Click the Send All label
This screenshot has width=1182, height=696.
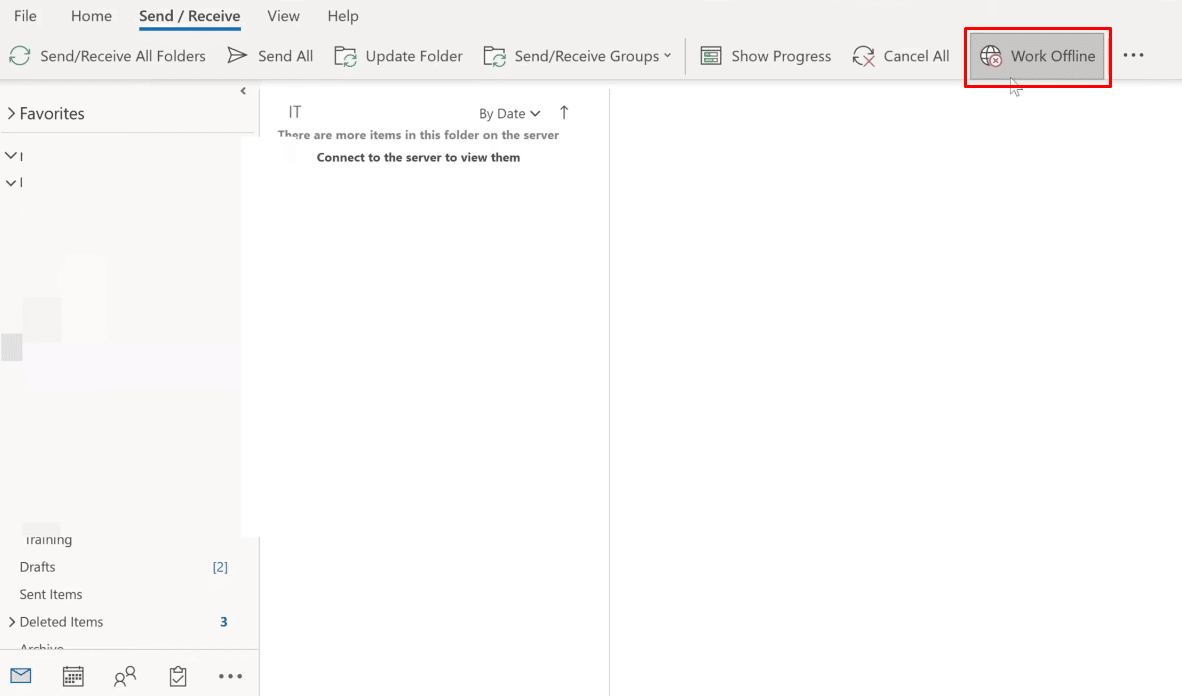coord(285,56)
